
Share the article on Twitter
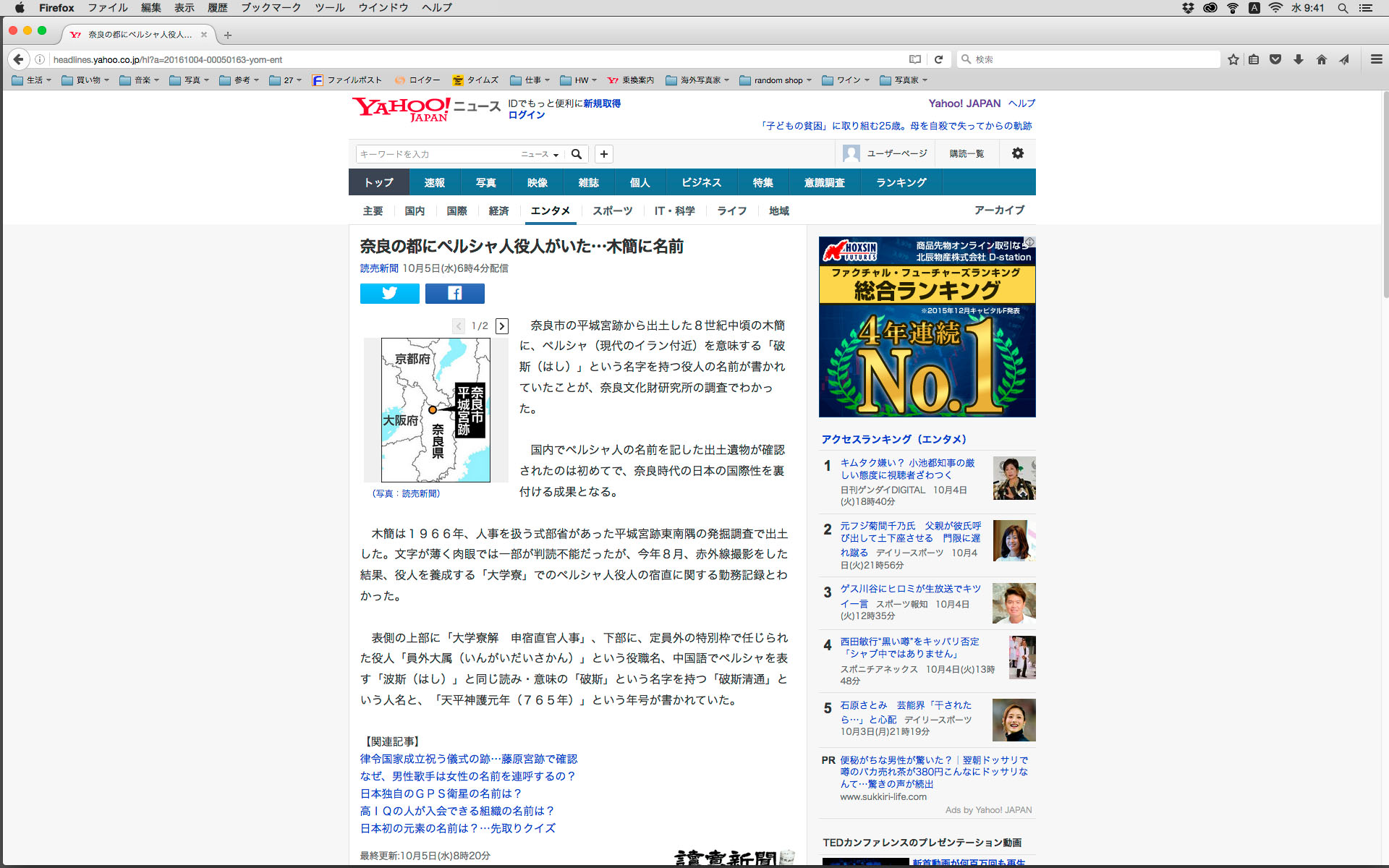(x=389, y=293)
